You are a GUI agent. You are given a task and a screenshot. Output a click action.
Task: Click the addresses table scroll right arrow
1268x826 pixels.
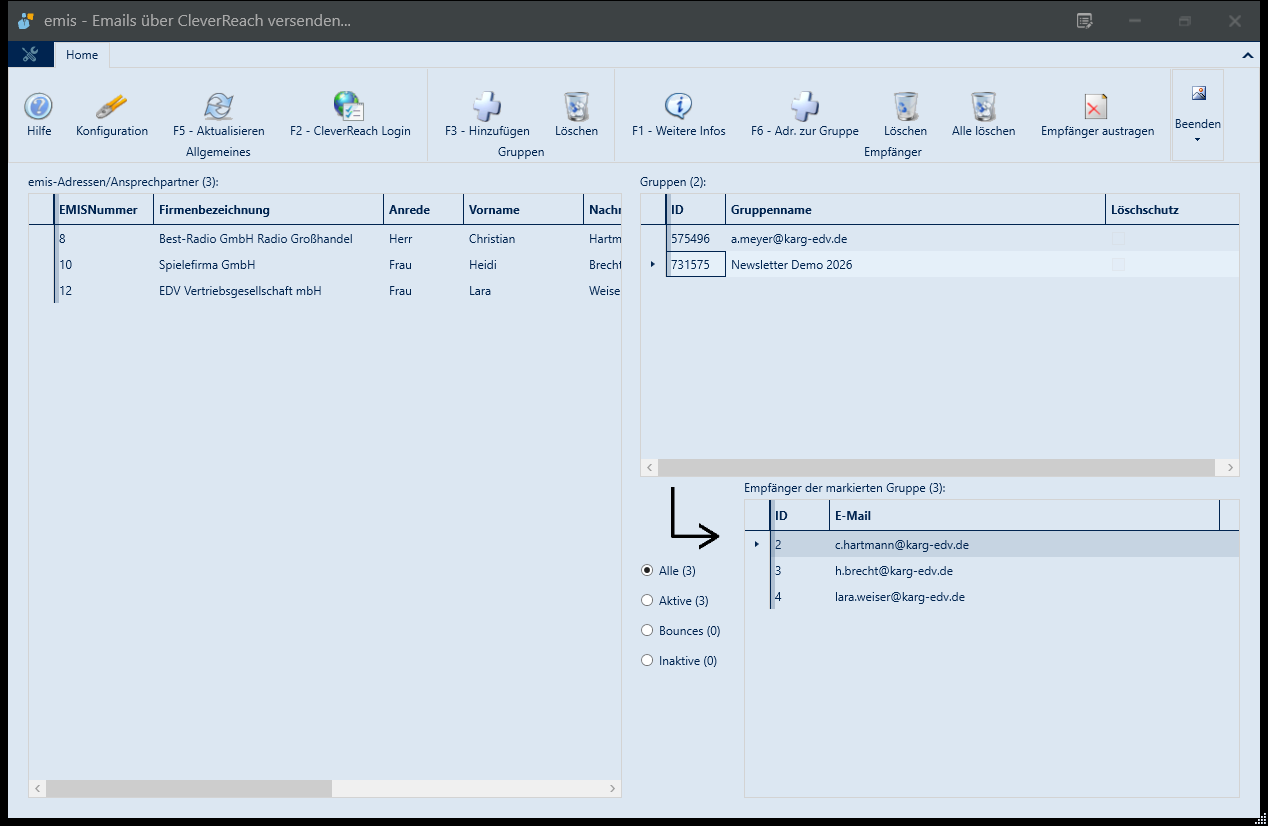coord(613,789)
